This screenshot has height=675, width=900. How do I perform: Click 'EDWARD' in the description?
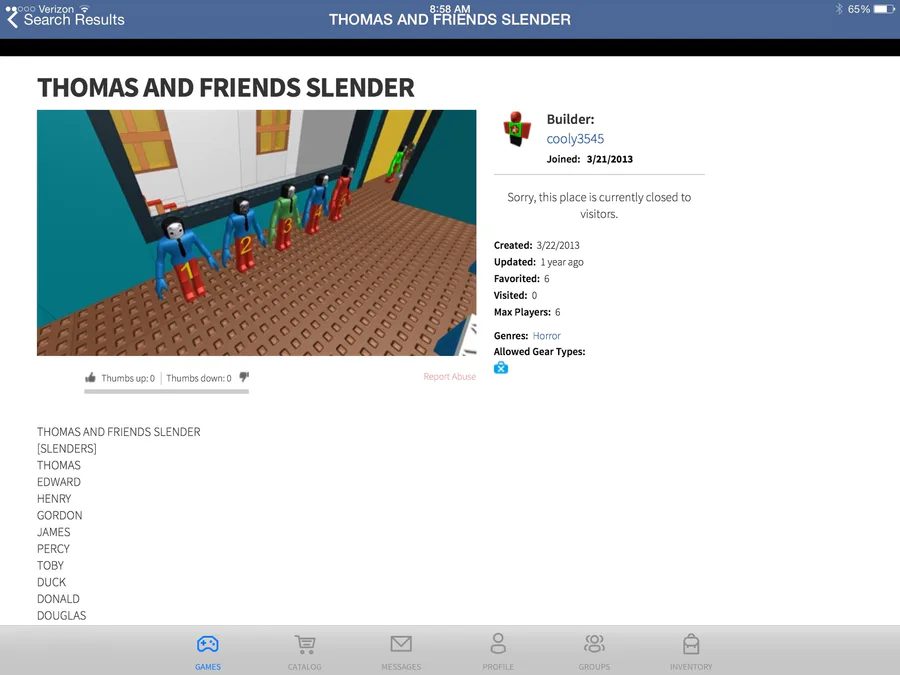click(59, 482)
